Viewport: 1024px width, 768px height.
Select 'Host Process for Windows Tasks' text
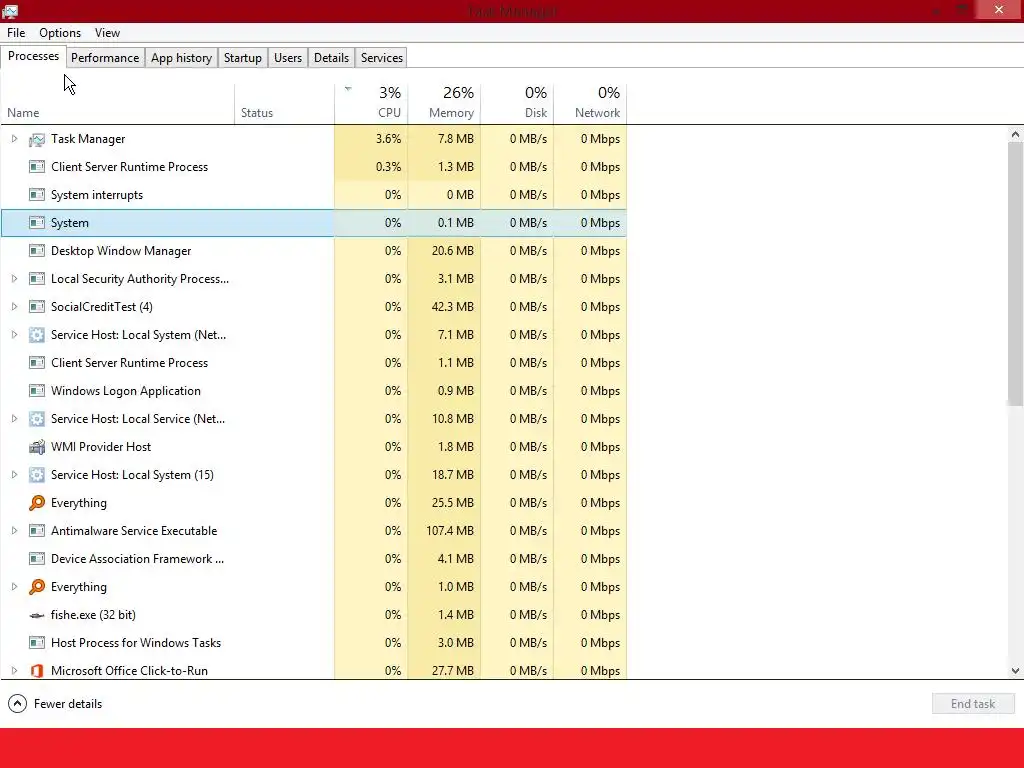click(136, 643)
